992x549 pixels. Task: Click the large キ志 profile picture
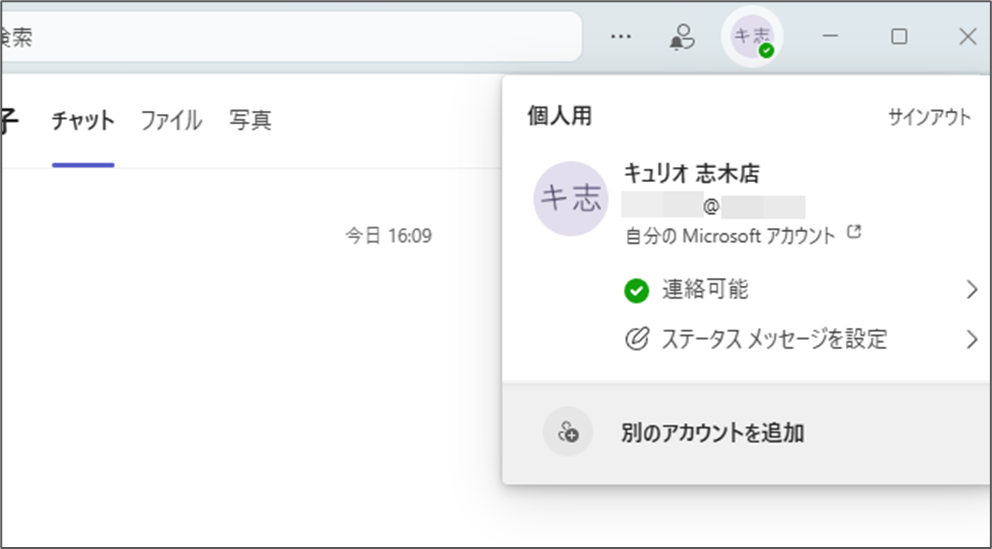tap(571, 199)
